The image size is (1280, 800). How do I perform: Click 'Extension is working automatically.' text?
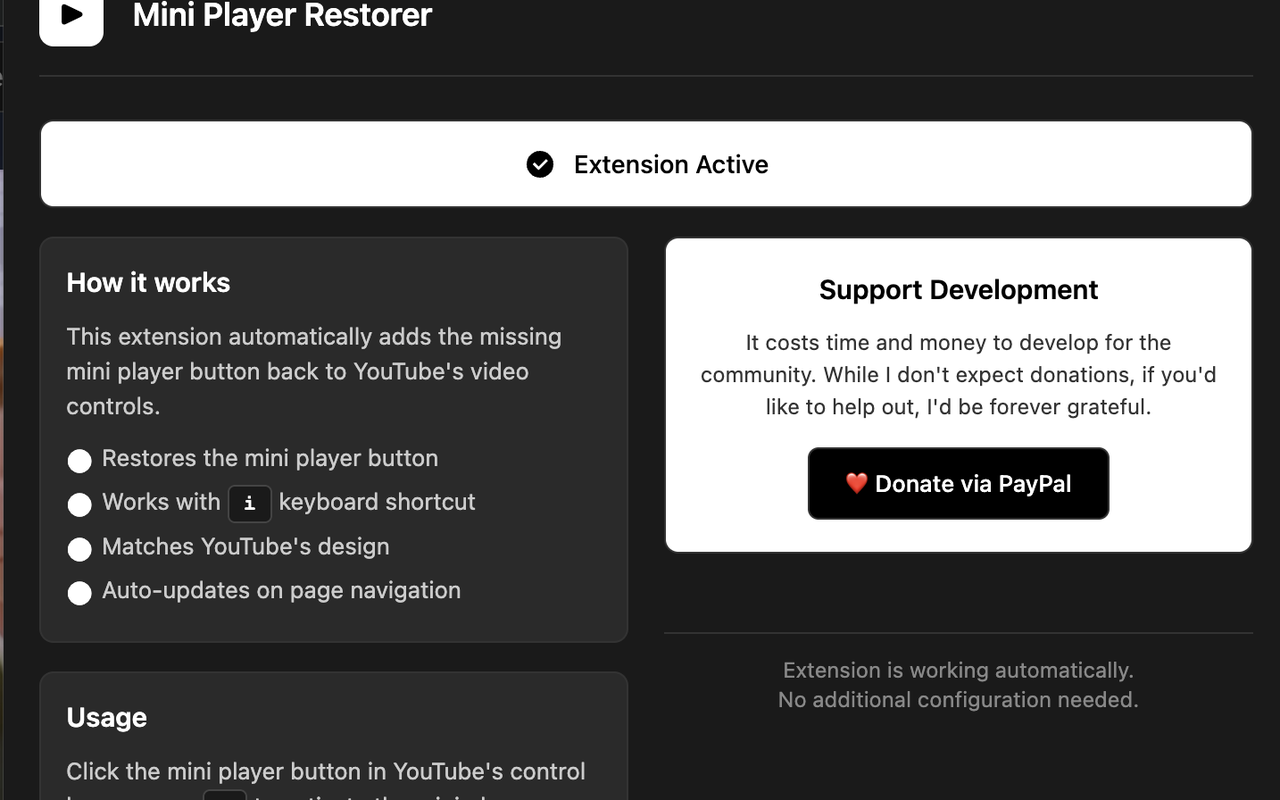point(958,670)
